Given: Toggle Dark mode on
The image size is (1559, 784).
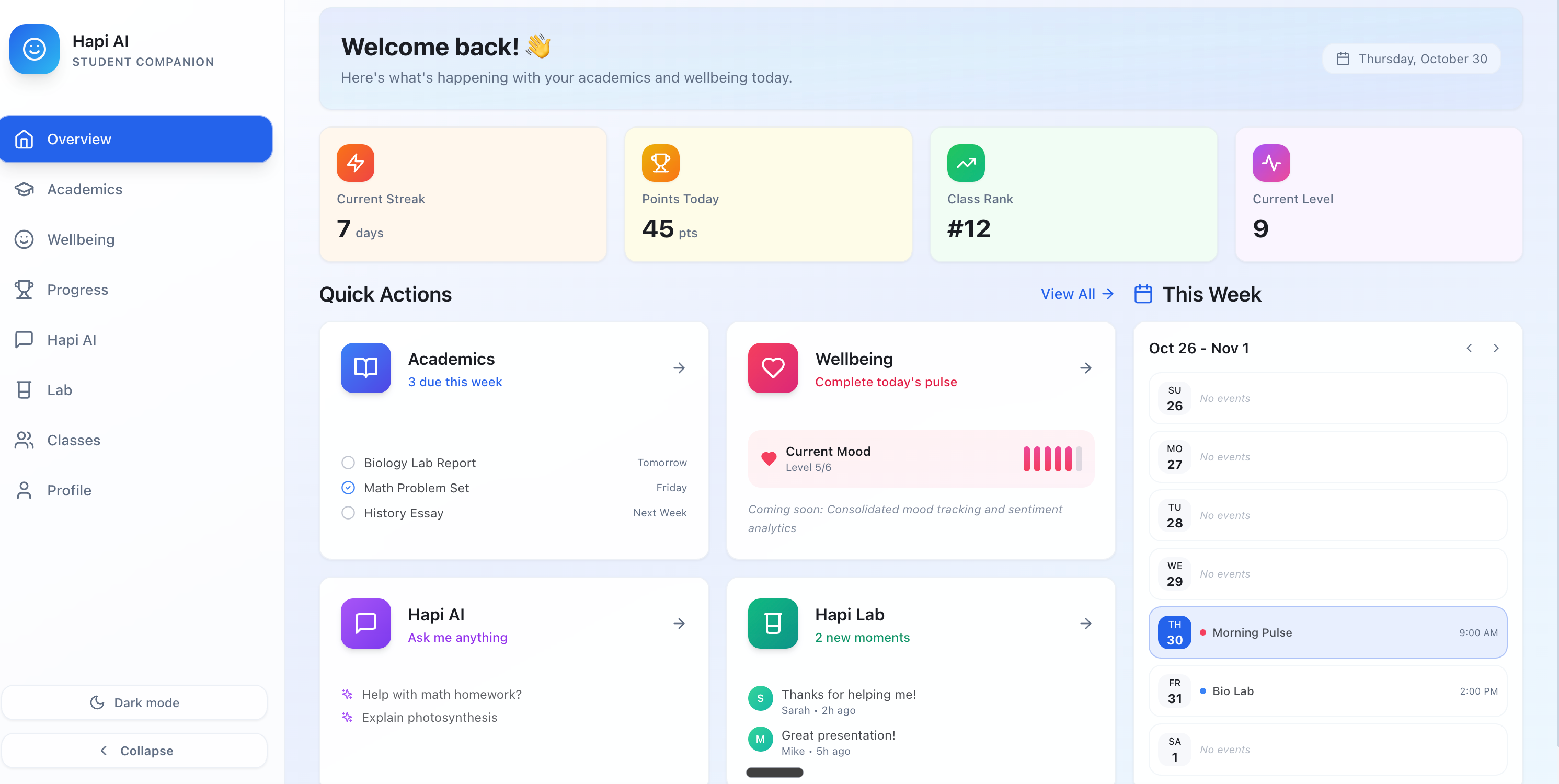Looking at the screenshot, I should click(x=134, y=702).
